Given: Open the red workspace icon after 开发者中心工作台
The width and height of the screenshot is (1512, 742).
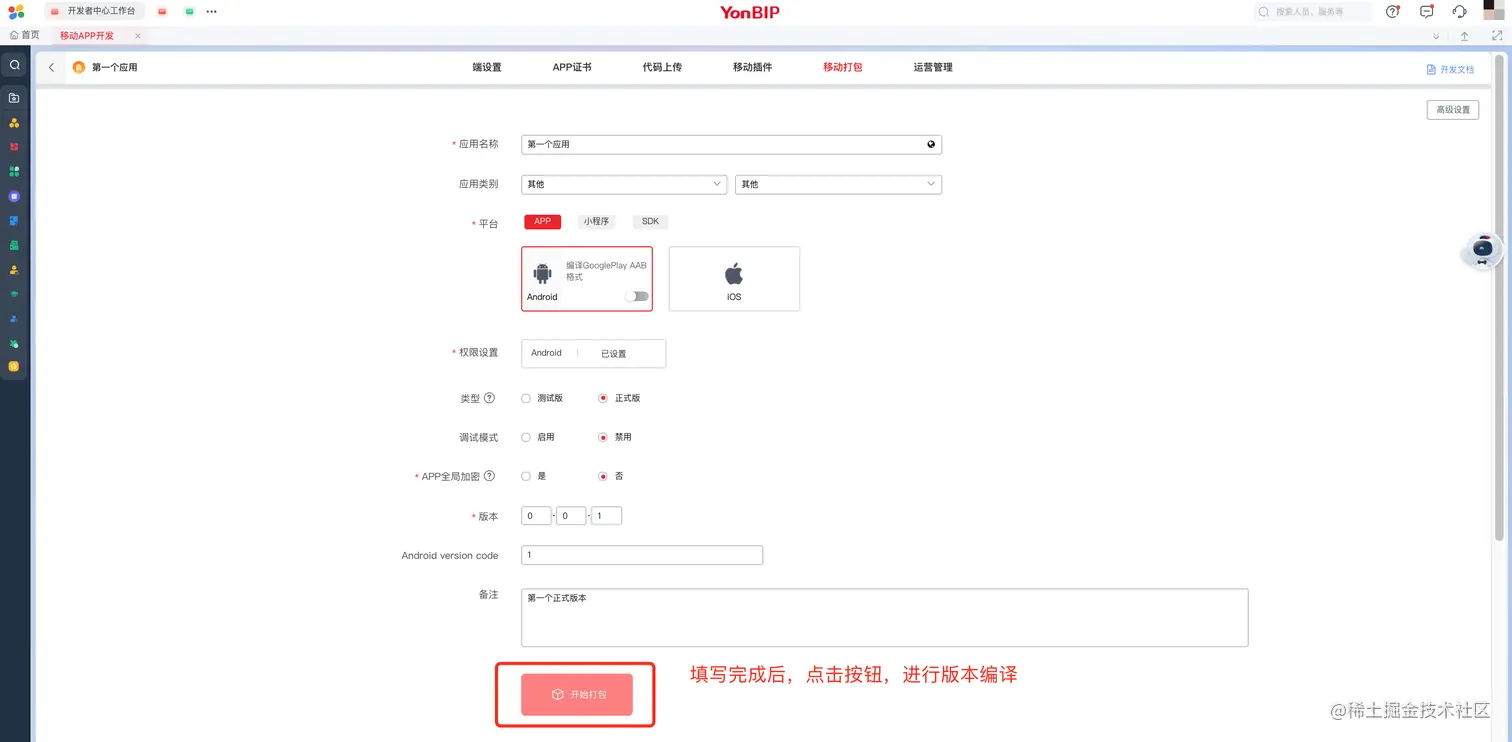Looking at the screenshot, I should coord(162,12).
